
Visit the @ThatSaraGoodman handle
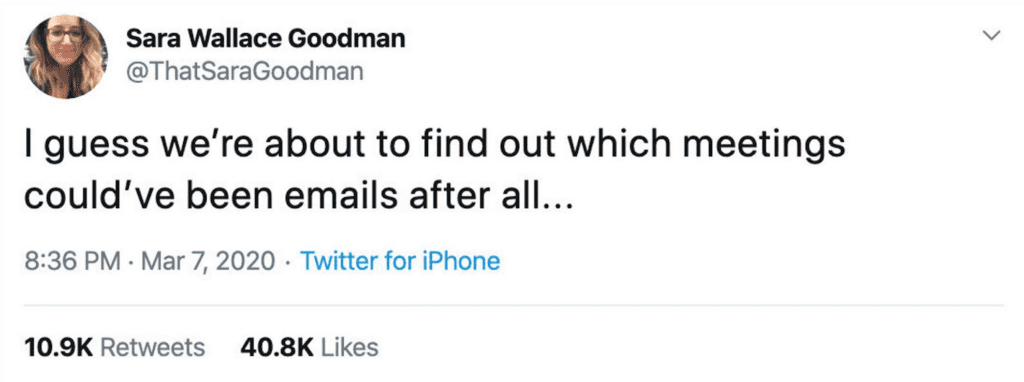click(244, 71)
